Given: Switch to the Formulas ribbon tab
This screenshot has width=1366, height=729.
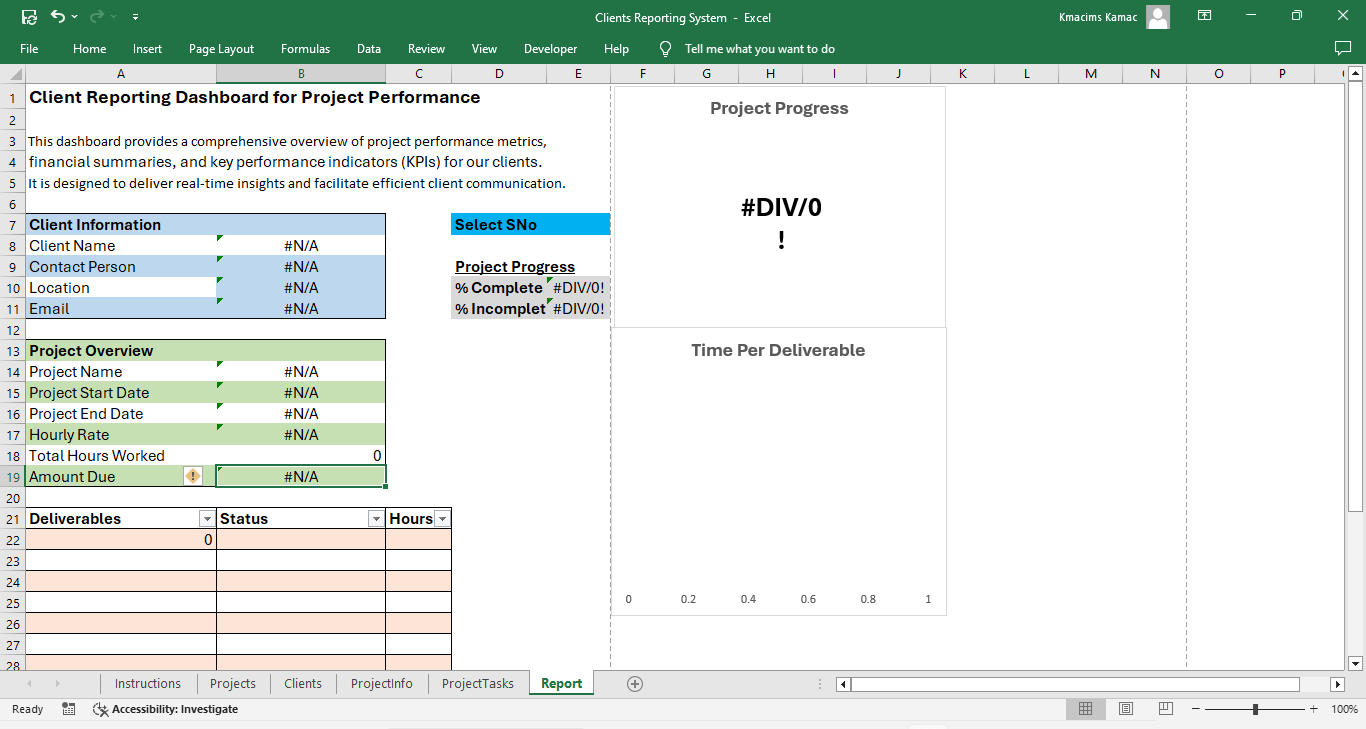Looking at the screenshot, I should pos(305,48).
